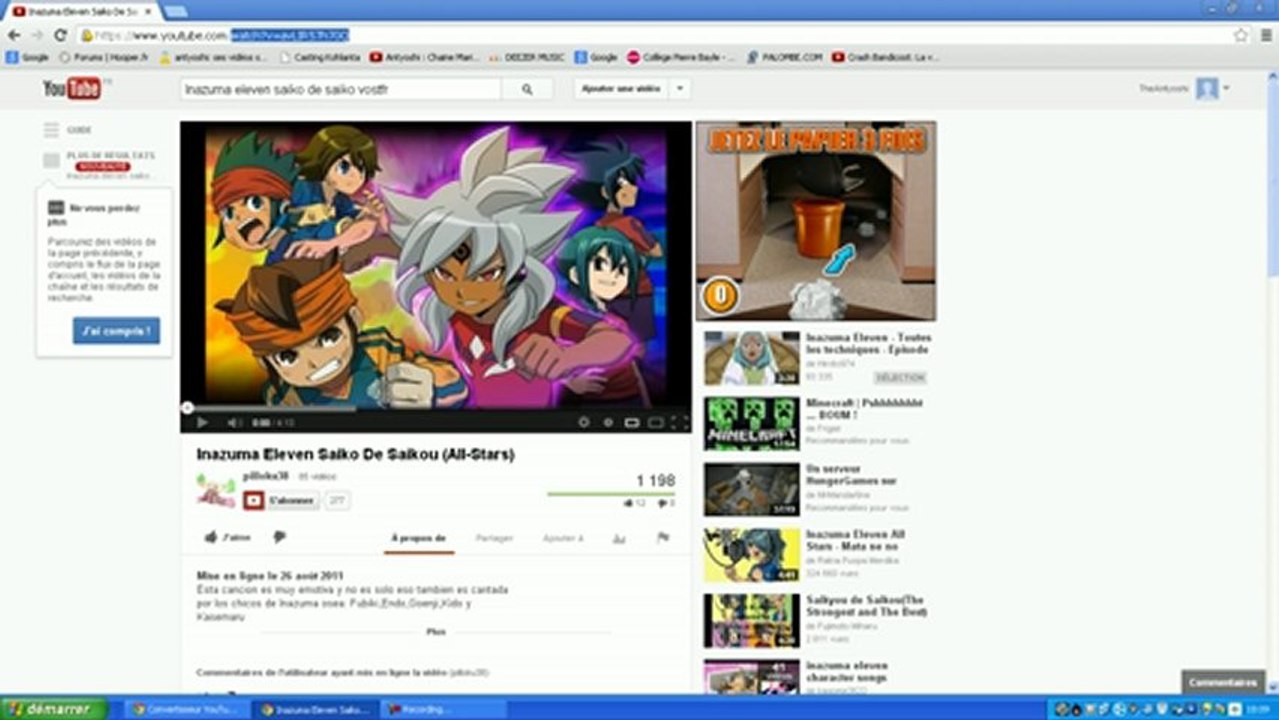Click the Ajouter une vidéo button

pyautogui.click(x=622, y=88)
